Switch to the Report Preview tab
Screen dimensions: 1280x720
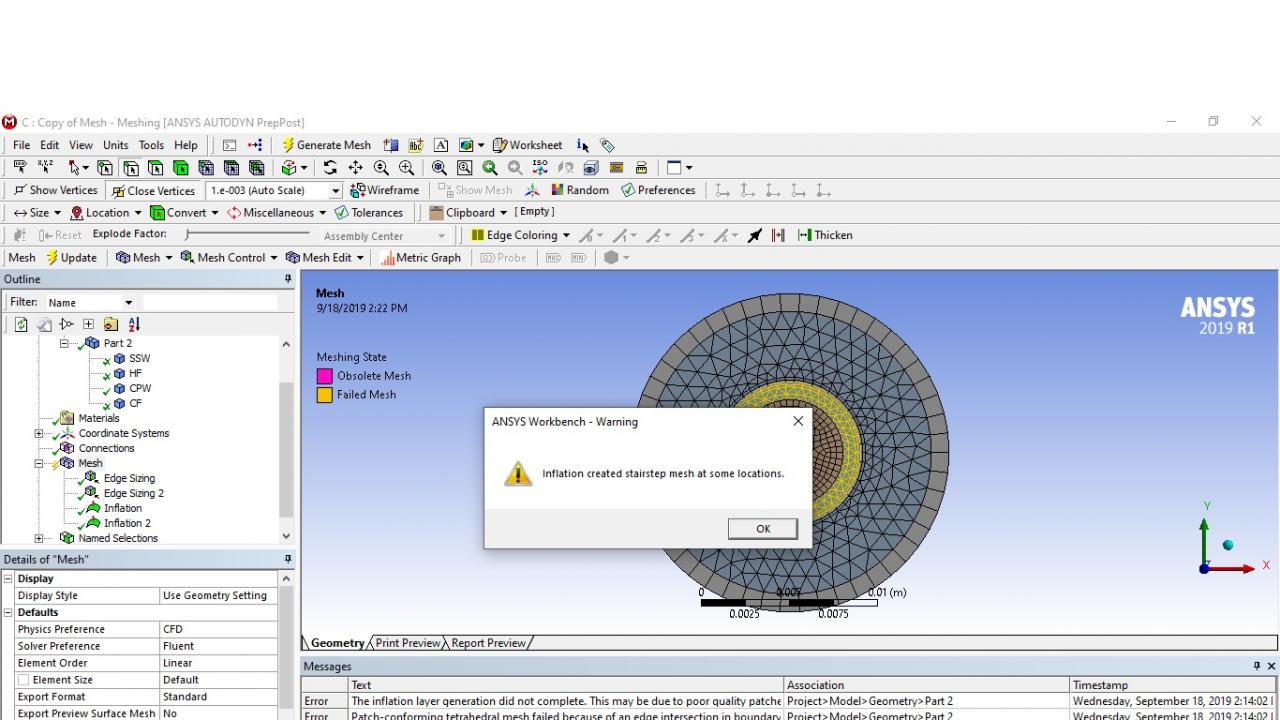[488, 643]
